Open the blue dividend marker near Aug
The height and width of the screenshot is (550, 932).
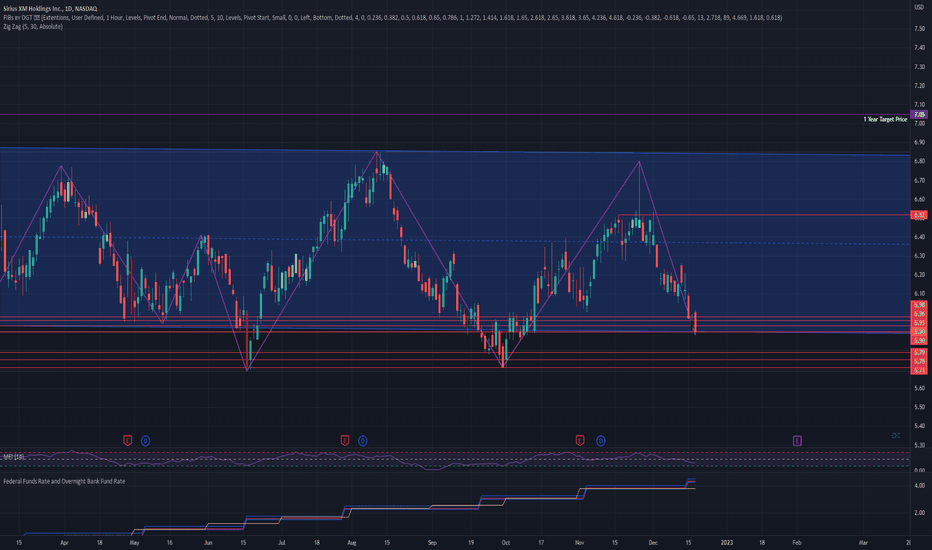tap(363, 441)
